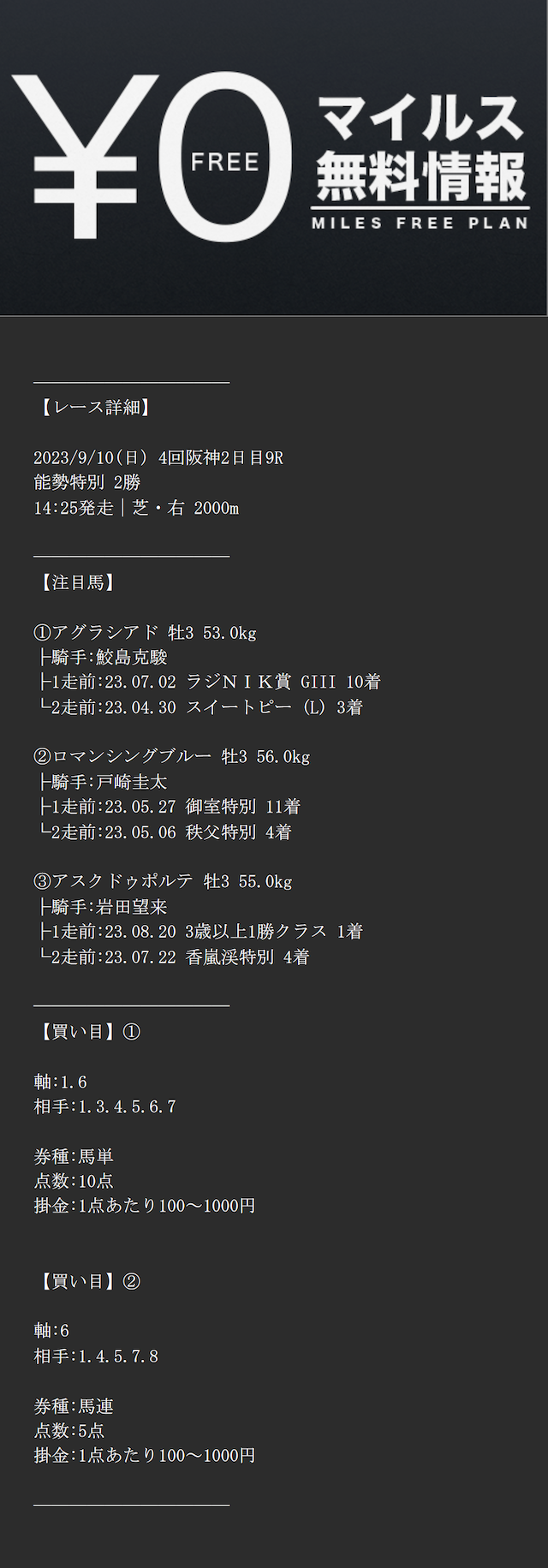This screenshot has width=548, height=1568.
Task: Click the MILES FREE PLAN subtitle
Action: pos(420,224)
